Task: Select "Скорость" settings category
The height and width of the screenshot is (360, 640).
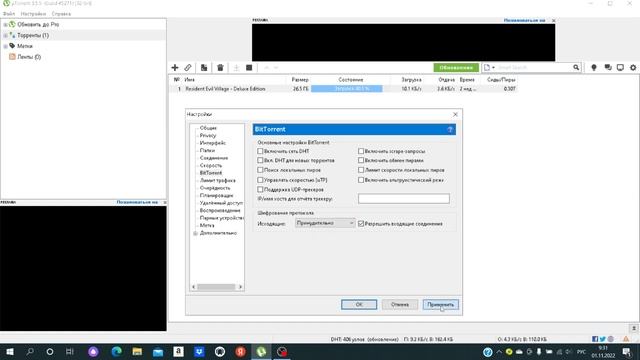Action: 211,165
